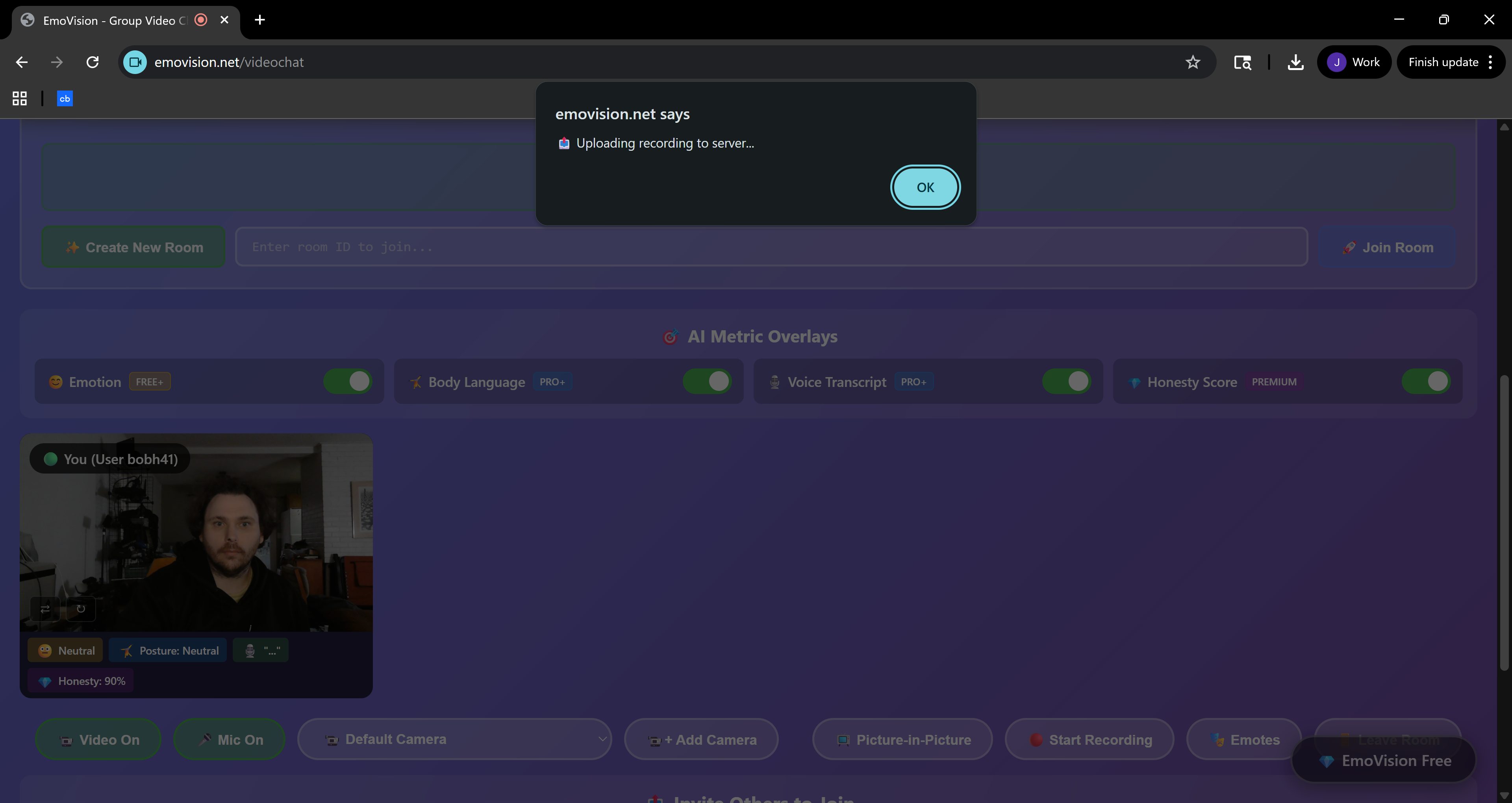Open the Emotes panel
1512x803 pixels.
point(1243,739)
